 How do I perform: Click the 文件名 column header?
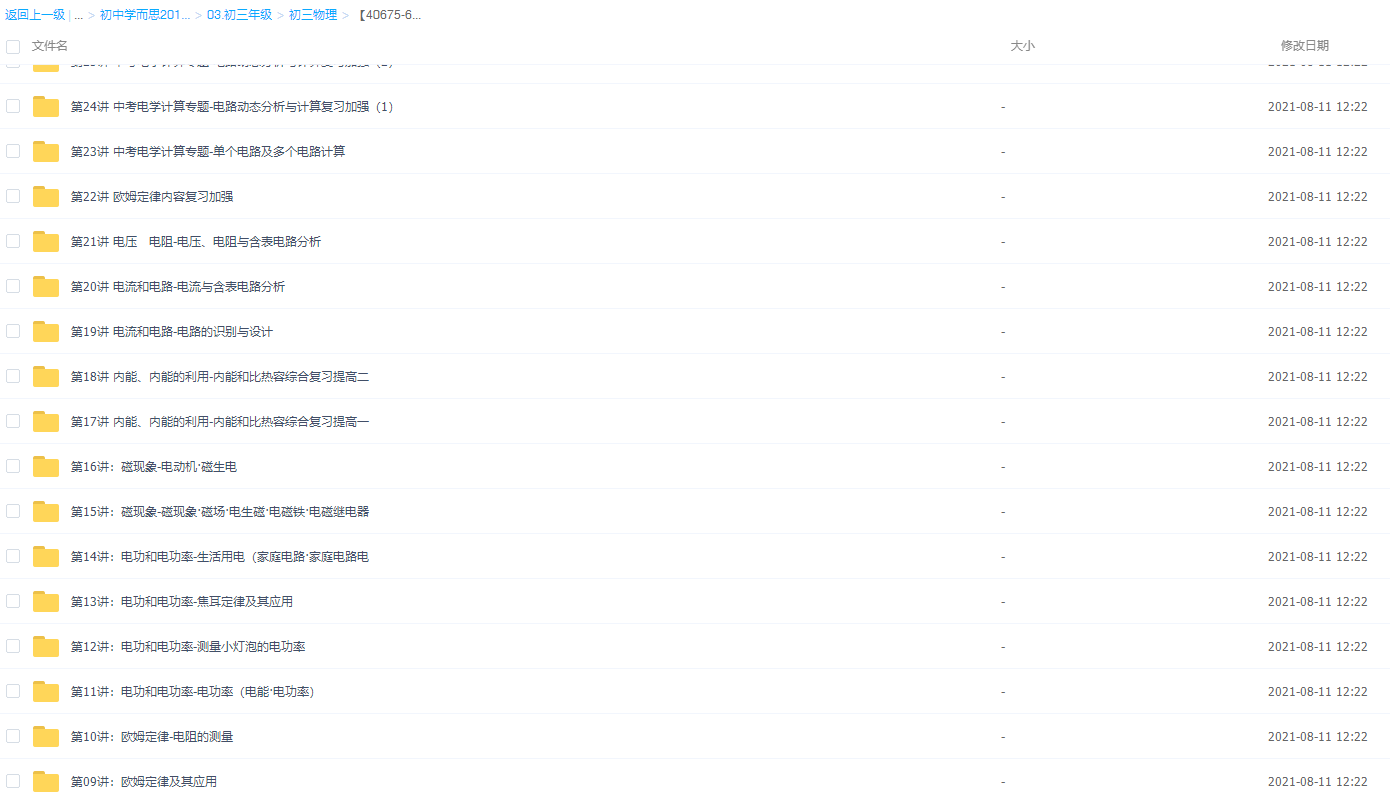48,45
